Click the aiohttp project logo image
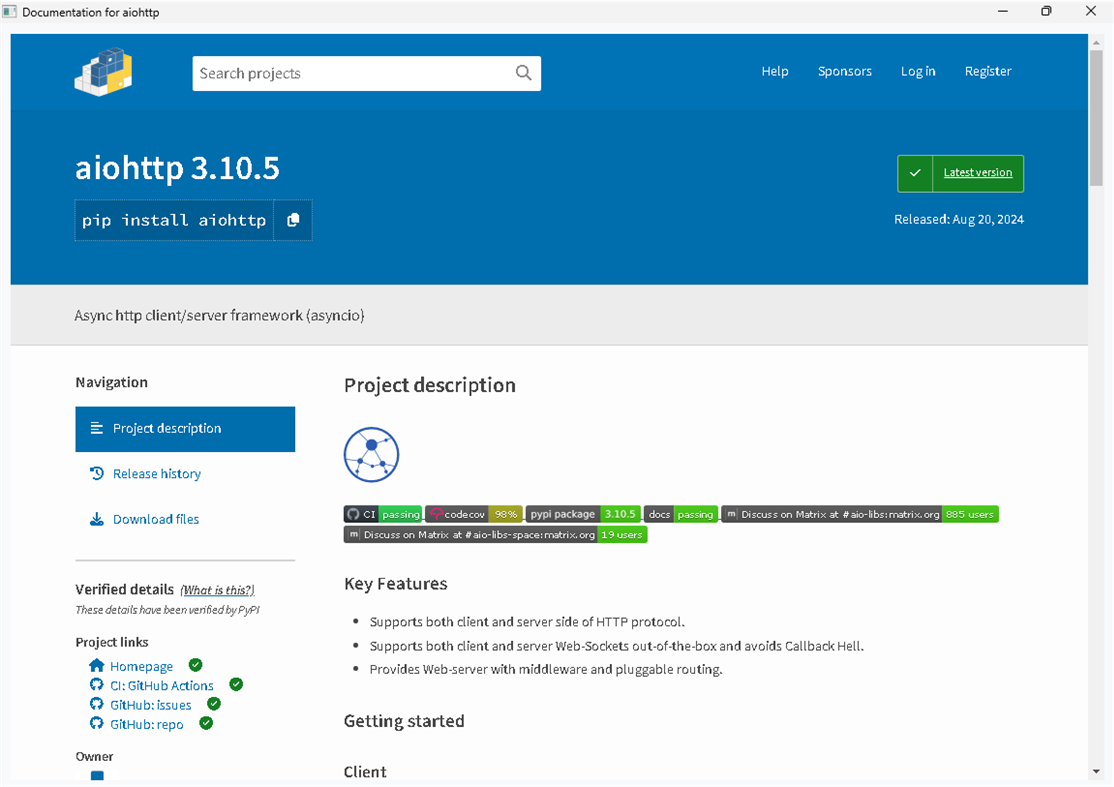Image resolution: width=1114 pixels, height=787 pixels. [x=372, y=455]
